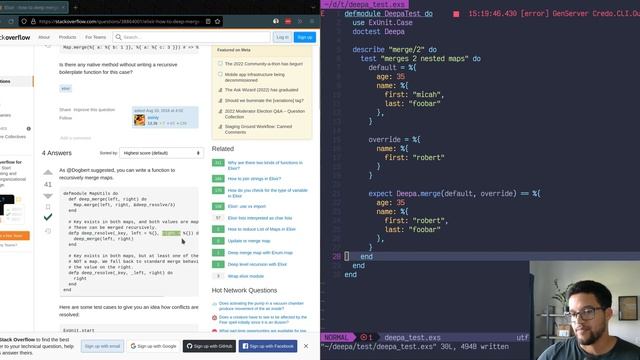This screenshot has height=360, width=640.
Task: Click the Follow link under the question
Action: click(x=65, y=118)
